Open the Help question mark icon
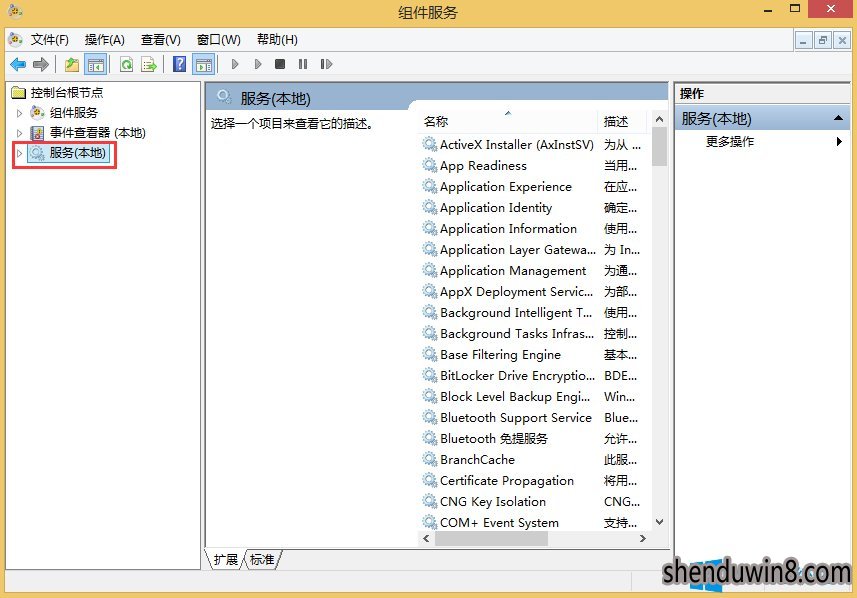 pos(179,64)
